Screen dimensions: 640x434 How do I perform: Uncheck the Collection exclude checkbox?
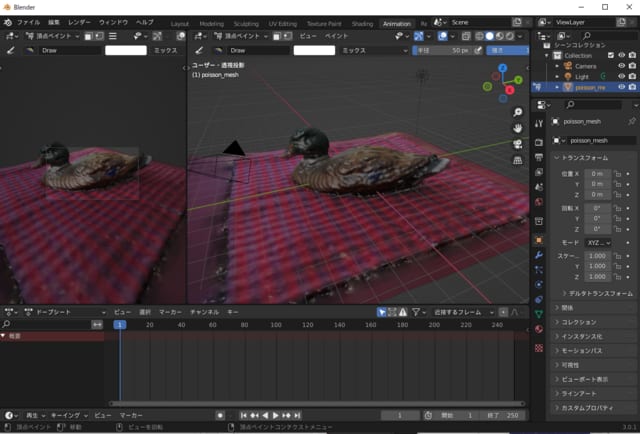tap(610, 55)
